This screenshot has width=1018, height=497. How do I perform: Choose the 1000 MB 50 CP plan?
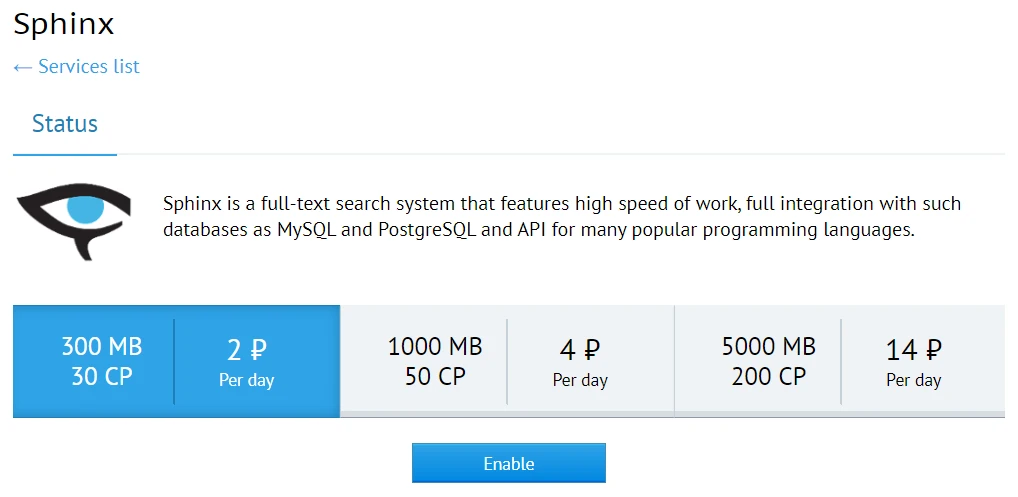[x=435, y=361]
